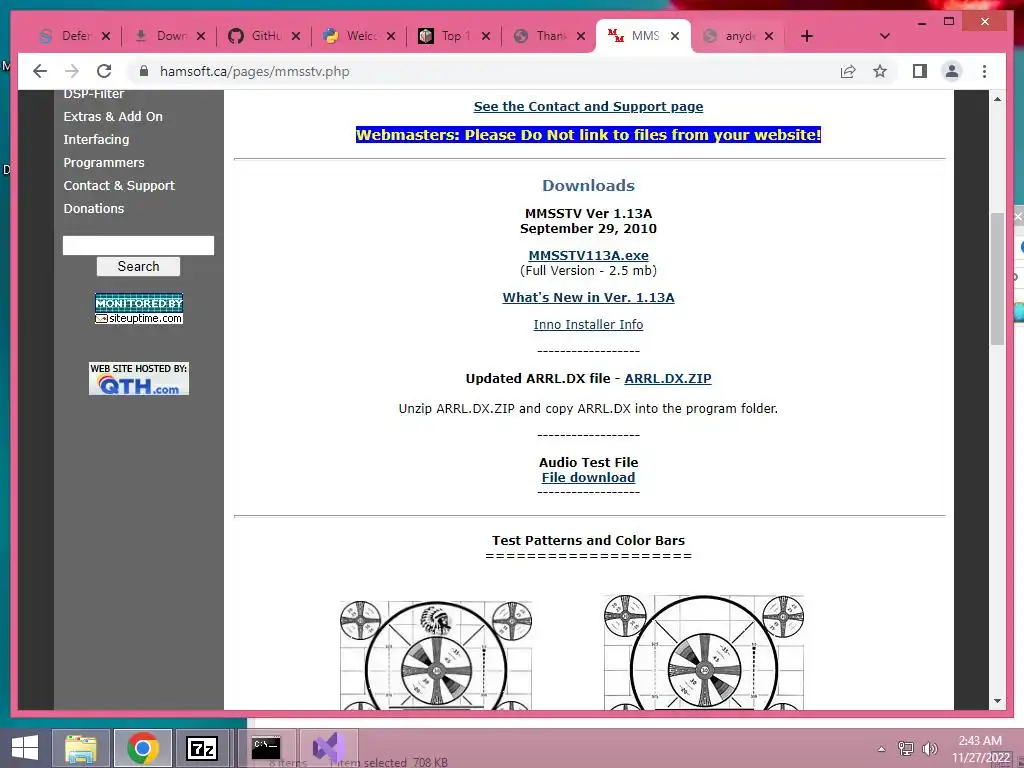Click the scrollbar down arrow

coord(997,701)
